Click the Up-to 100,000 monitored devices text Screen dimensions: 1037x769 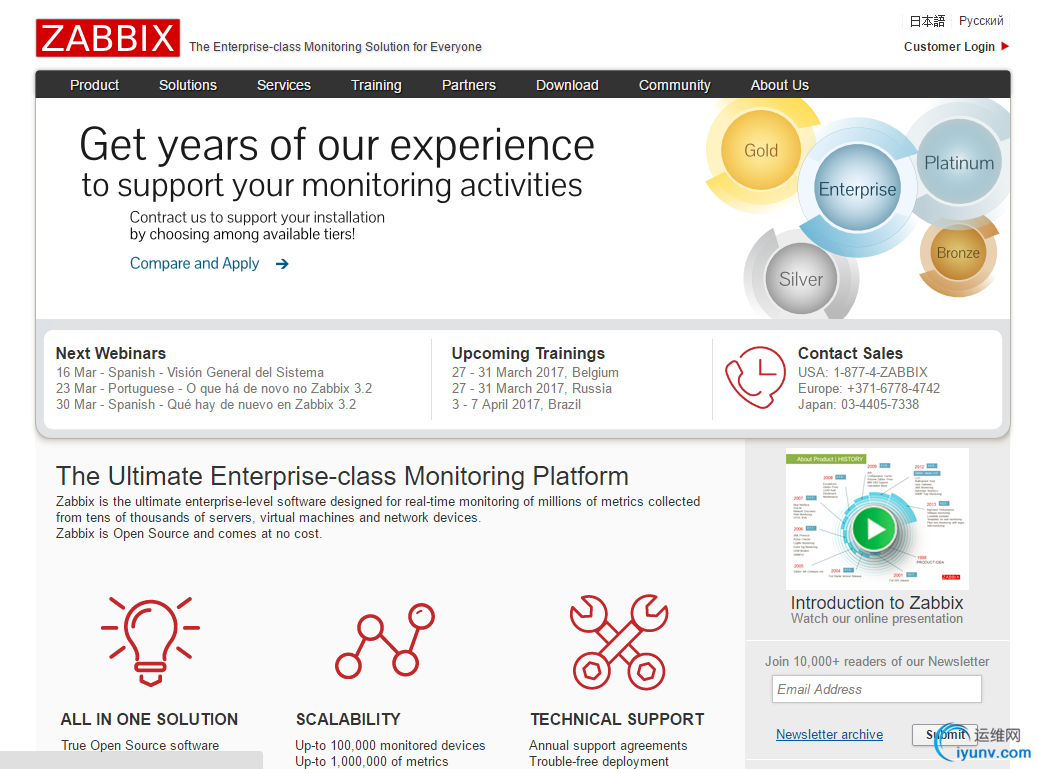tap(390, 745)
